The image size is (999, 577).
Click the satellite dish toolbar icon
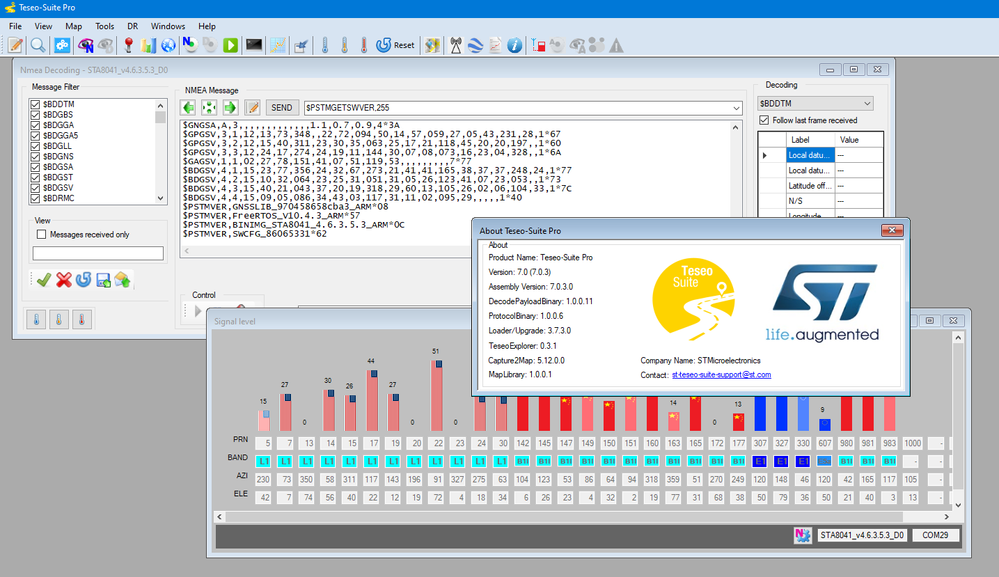pyautogui.click(x=301, y=45)
